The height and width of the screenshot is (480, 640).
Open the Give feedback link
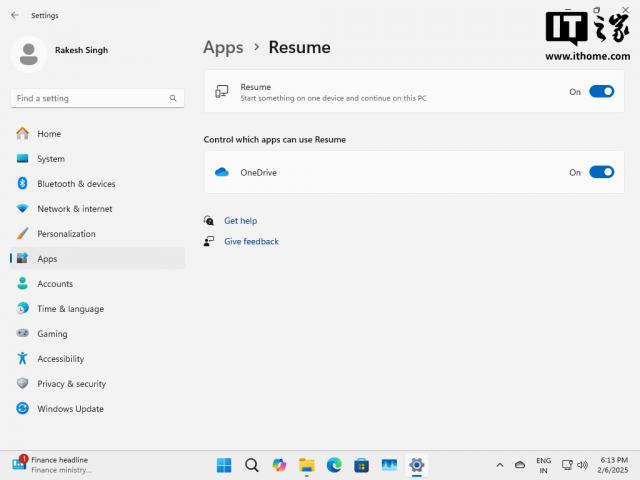pyautogui.click(x=251, y=242)
